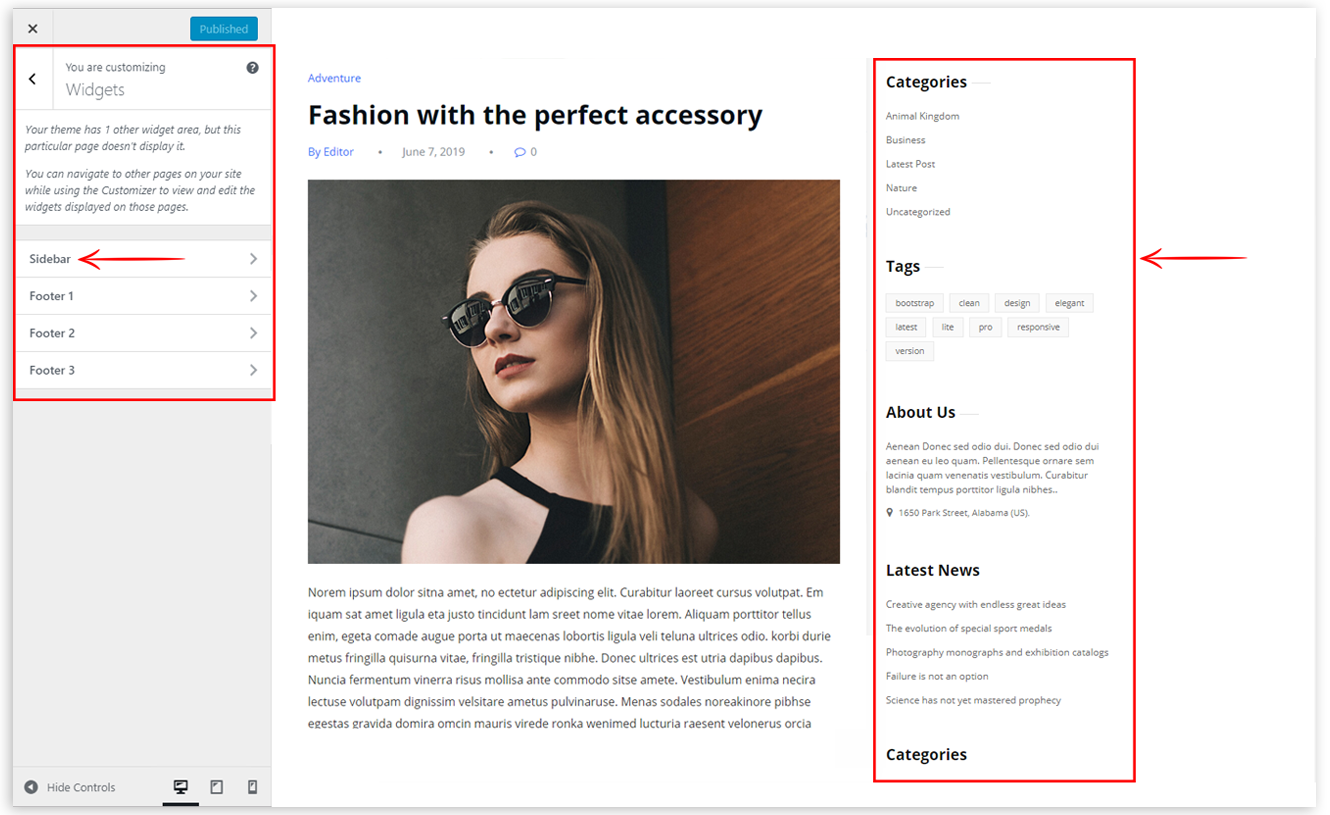1330x815 pixels.
Task: Click the post title Fashion with the perfect accessory
Action: point(535,115)
